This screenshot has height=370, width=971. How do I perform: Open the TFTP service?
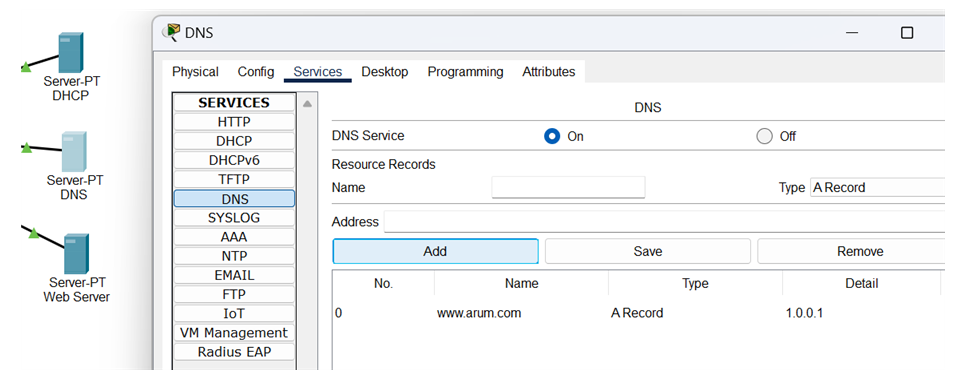coord(234,180)
